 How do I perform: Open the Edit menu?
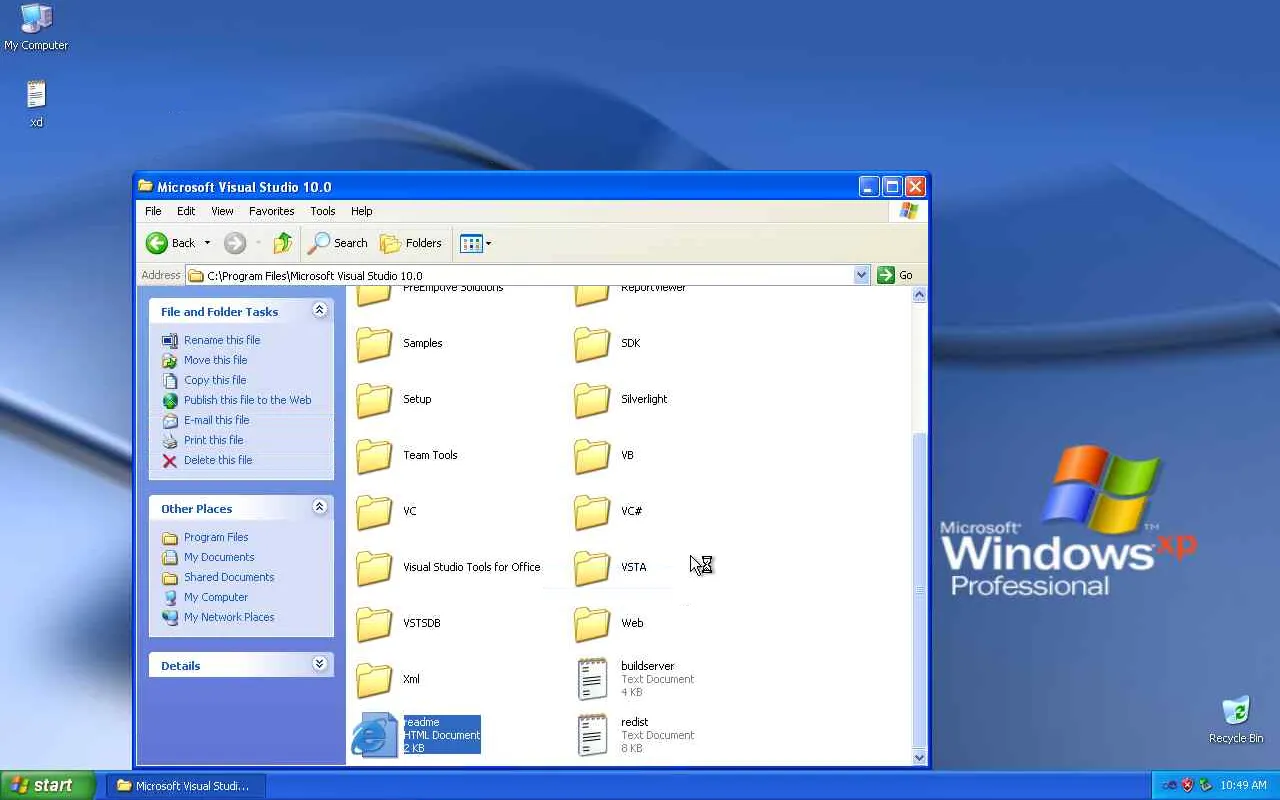point(186,211)
